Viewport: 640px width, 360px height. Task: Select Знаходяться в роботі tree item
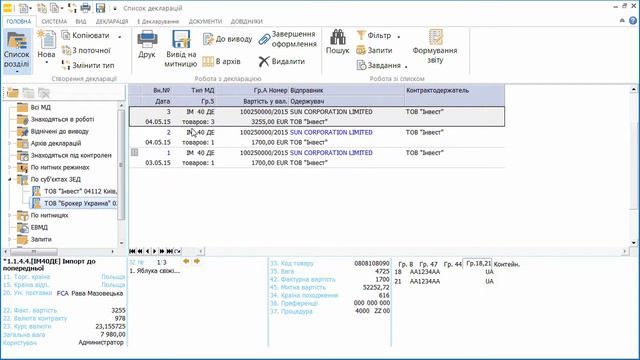pyautogui.click(x=62, y=119)
